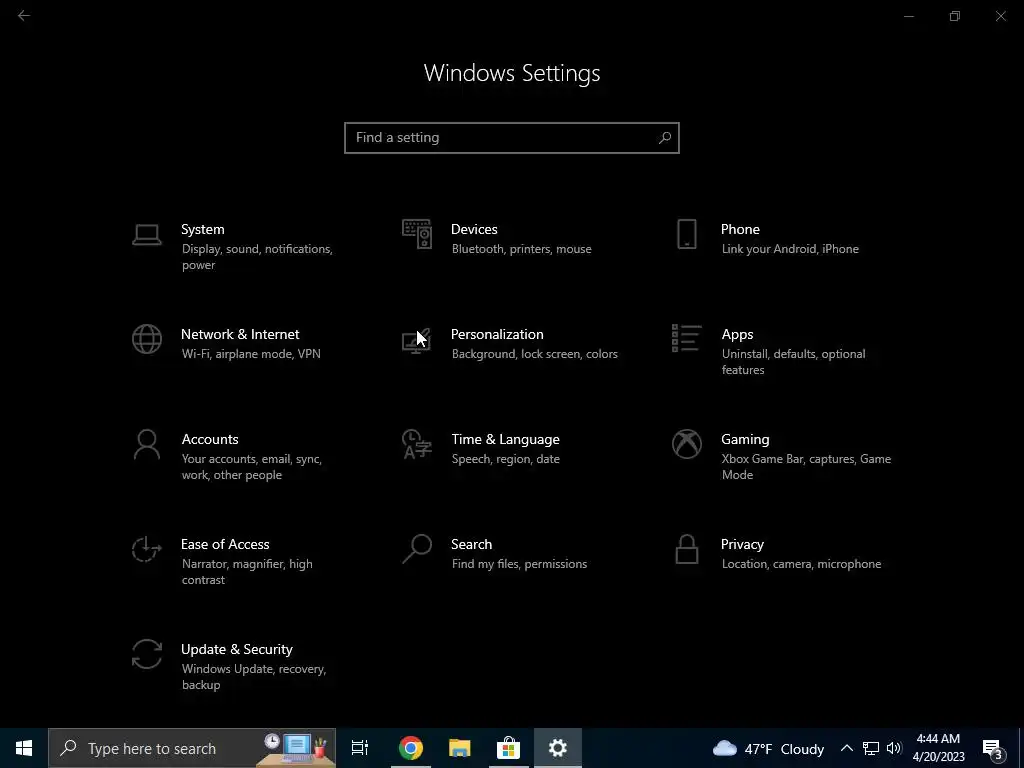Click 'Speech, region, date' text
Viewport: 1024px width, 768px height.
[x=505, y=459]
